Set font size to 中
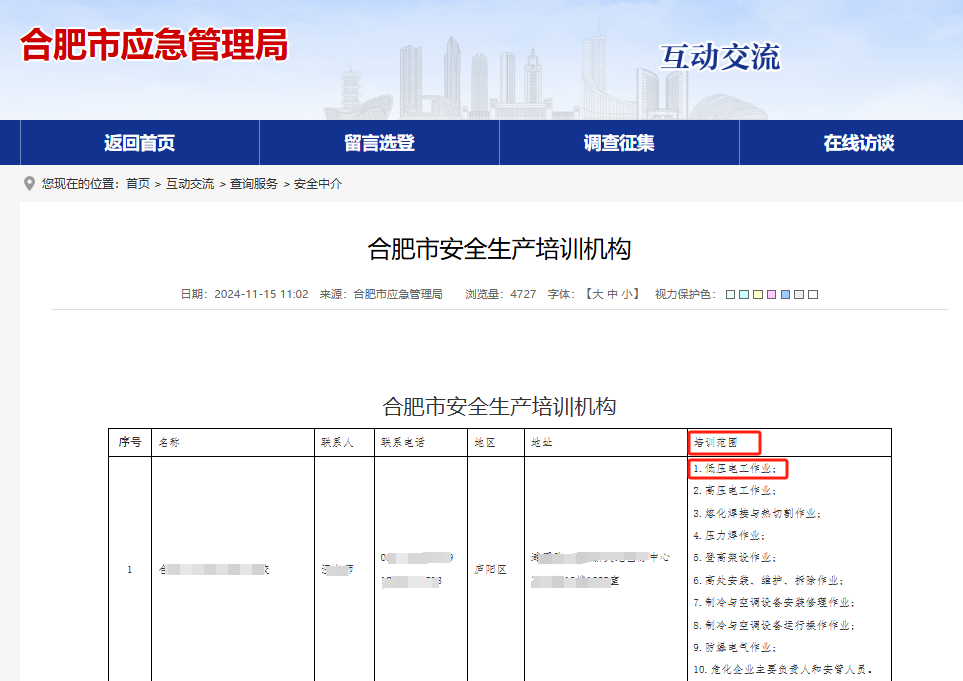The image size is (963, 681). (612, 295)
